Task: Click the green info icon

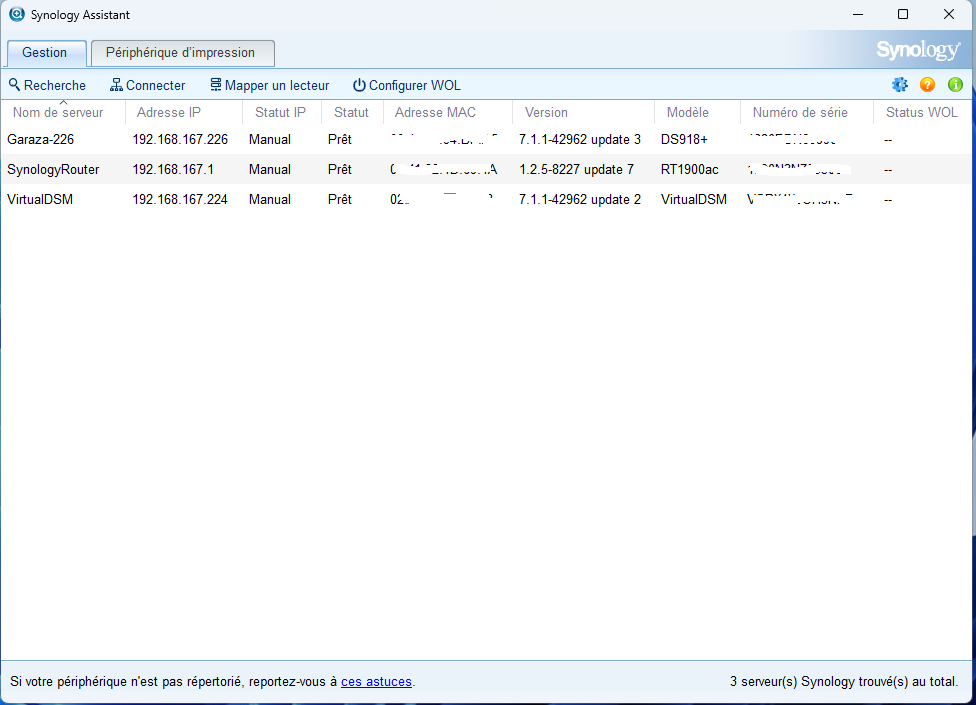Action: point(955,85)
